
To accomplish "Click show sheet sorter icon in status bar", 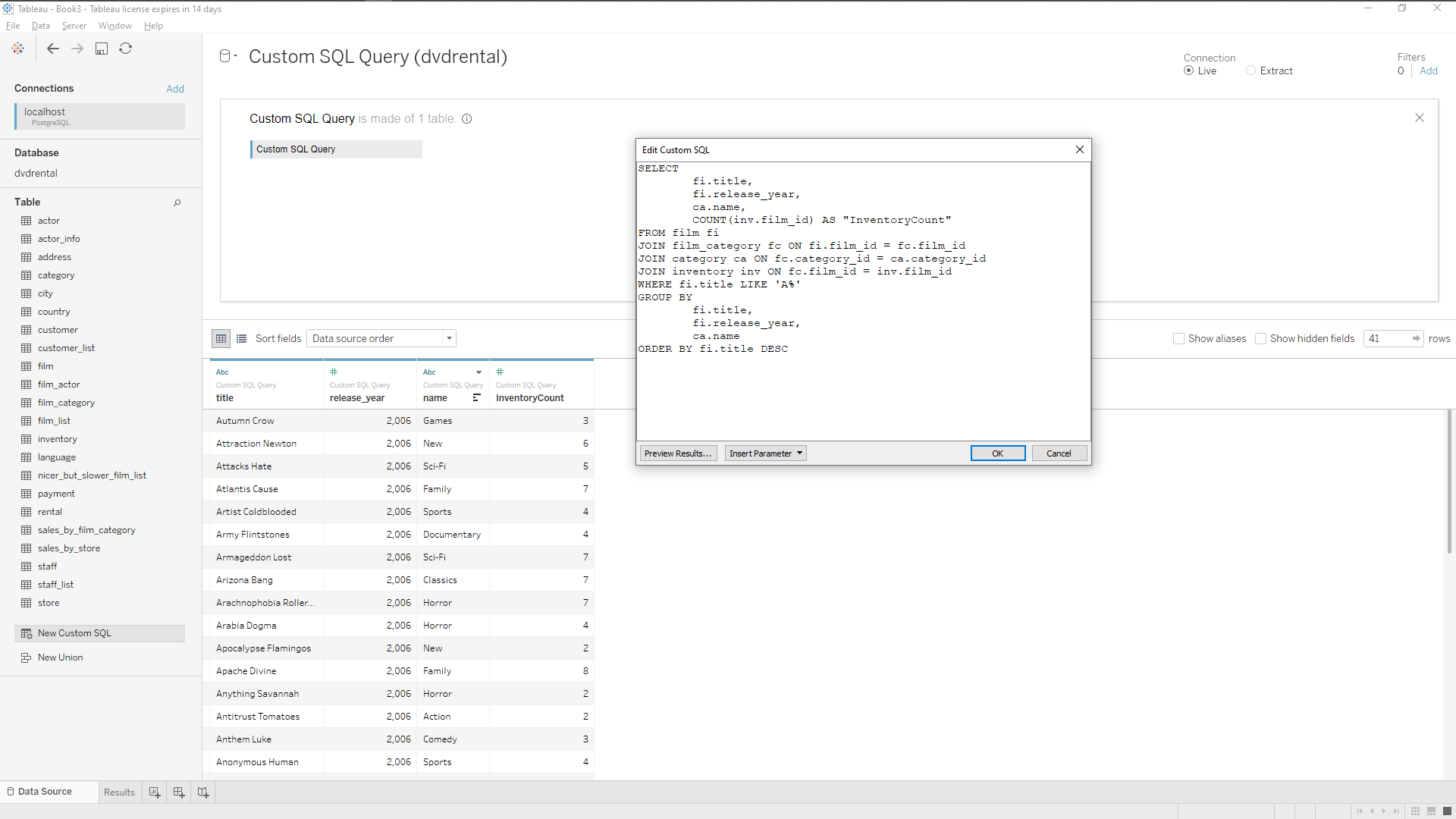I will (1415, 811).
